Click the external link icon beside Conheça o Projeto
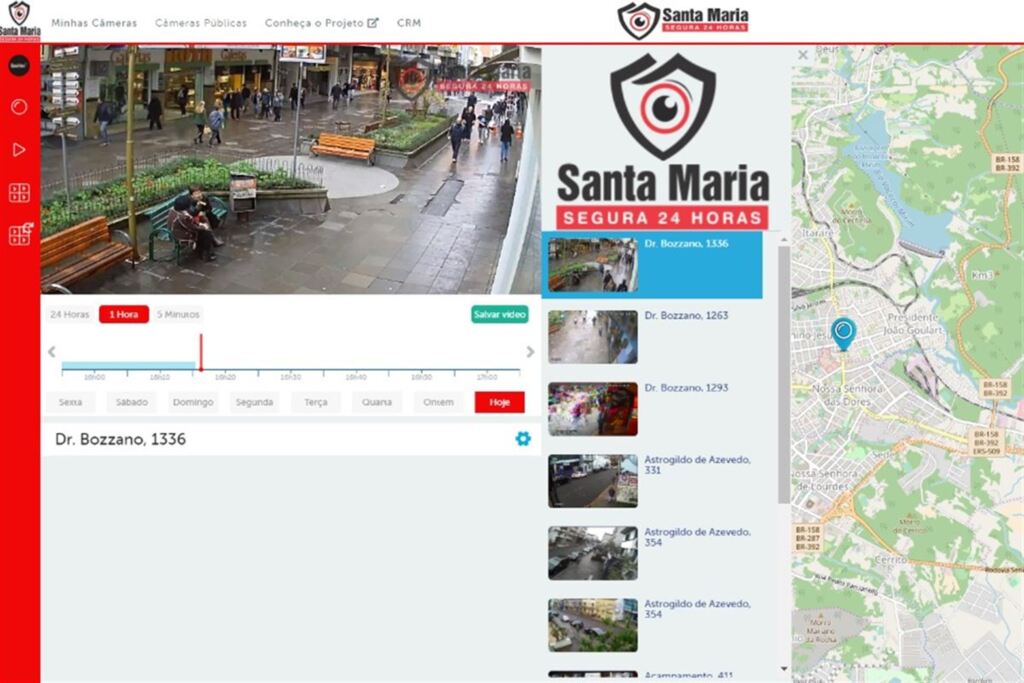Screen dimensions: 1024x683 point(373,23)
